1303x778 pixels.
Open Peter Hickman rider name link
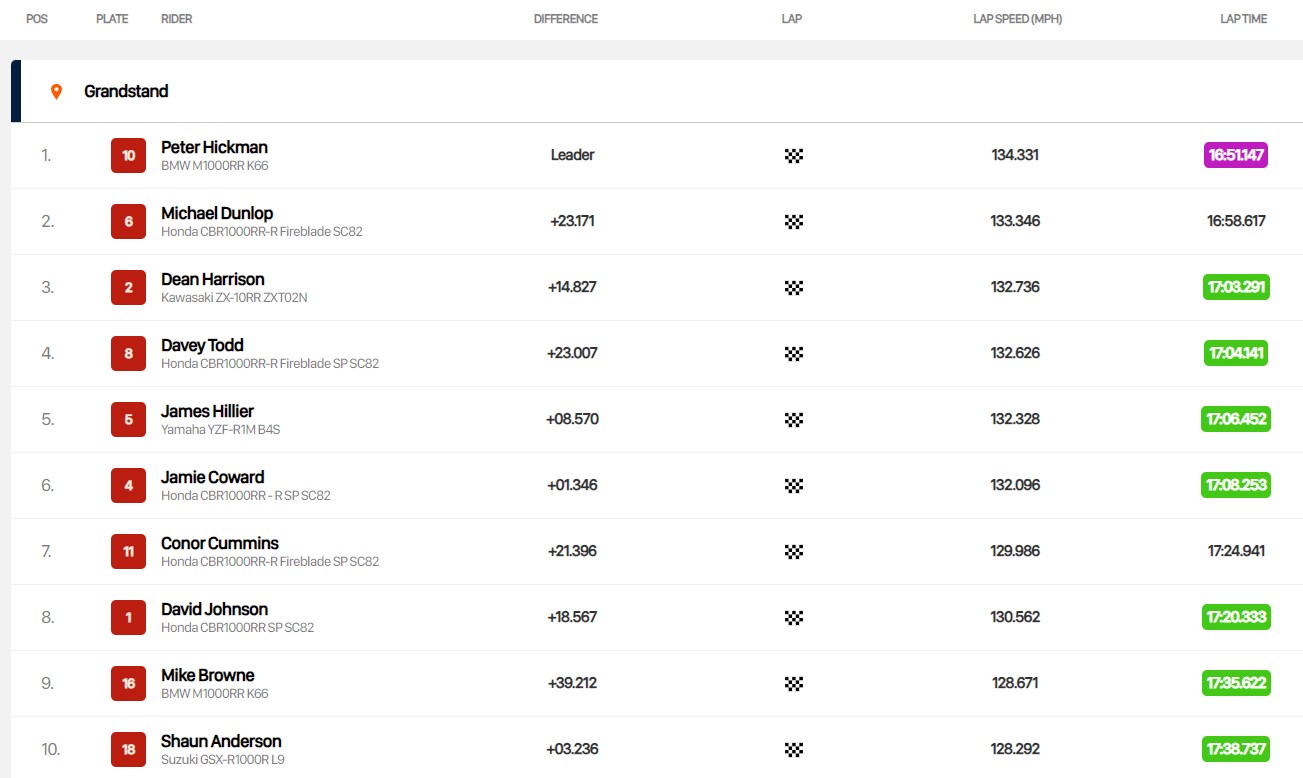214,147
